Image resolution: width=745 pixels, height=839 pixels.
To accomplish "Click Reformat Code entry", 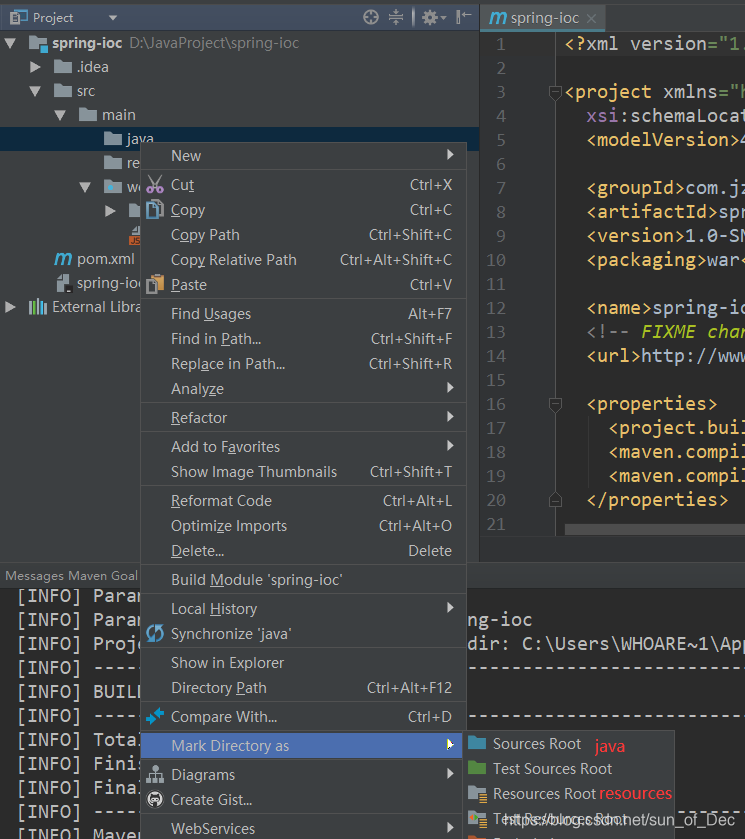I will point(303,501).
